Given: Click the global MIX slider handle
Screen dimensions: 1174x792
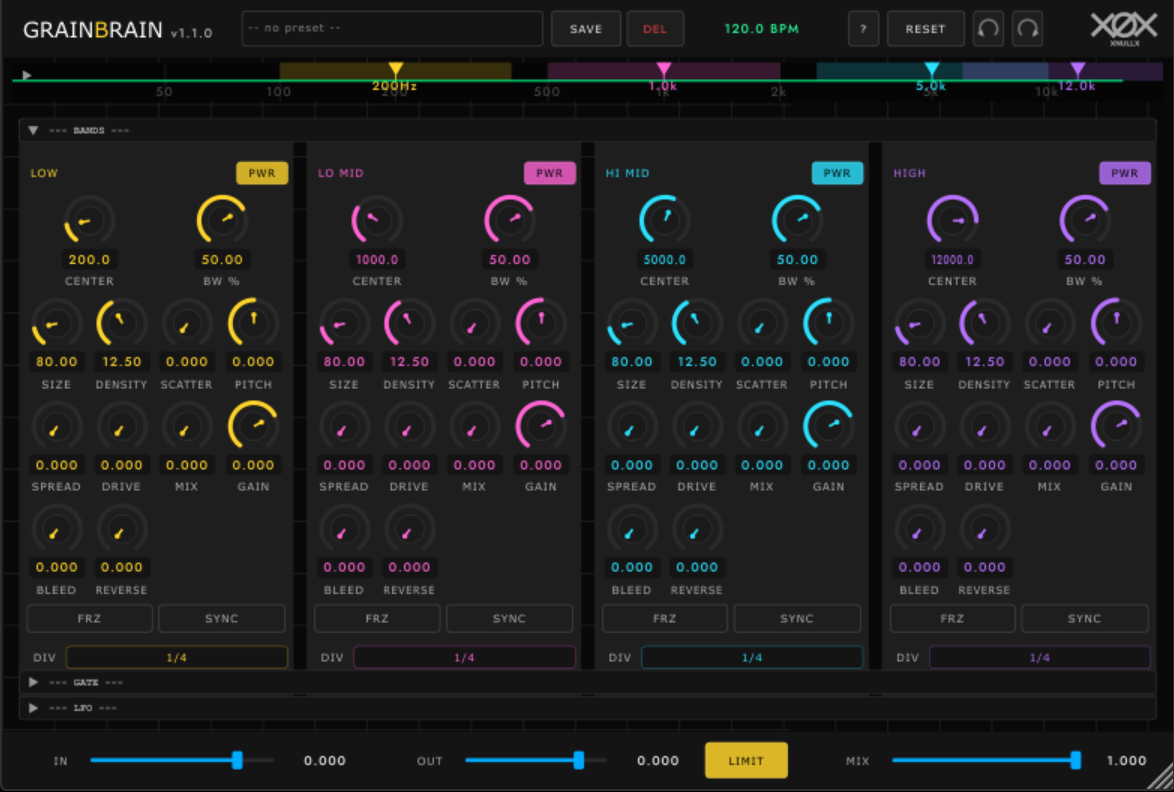Looking at the screenshot, I should [x=1076, y=761].
